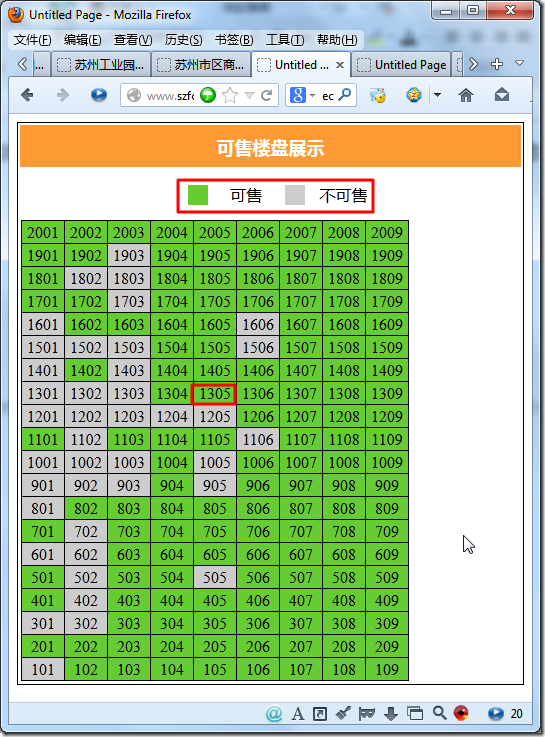The image size is (545, 737).
Task: List all tabs dropdown arrow
Action: [x=519, y=63]
